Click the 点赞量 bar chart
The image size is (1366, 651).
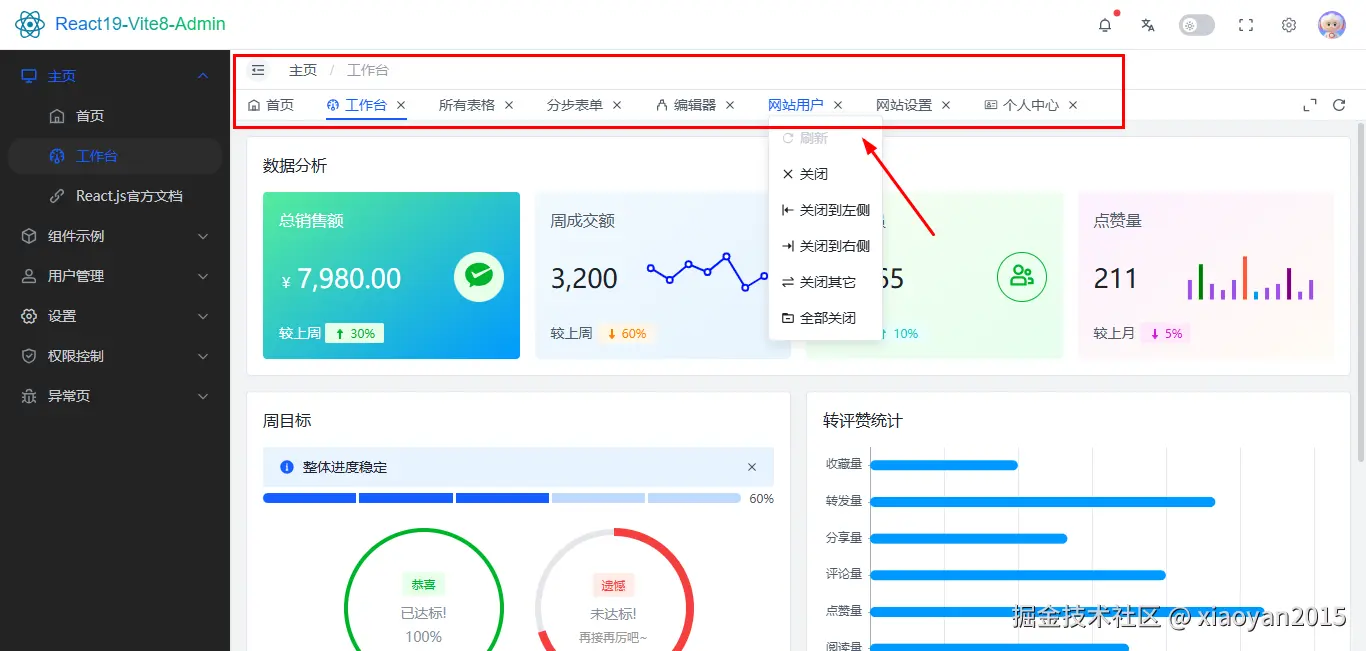click(1250, 278)
